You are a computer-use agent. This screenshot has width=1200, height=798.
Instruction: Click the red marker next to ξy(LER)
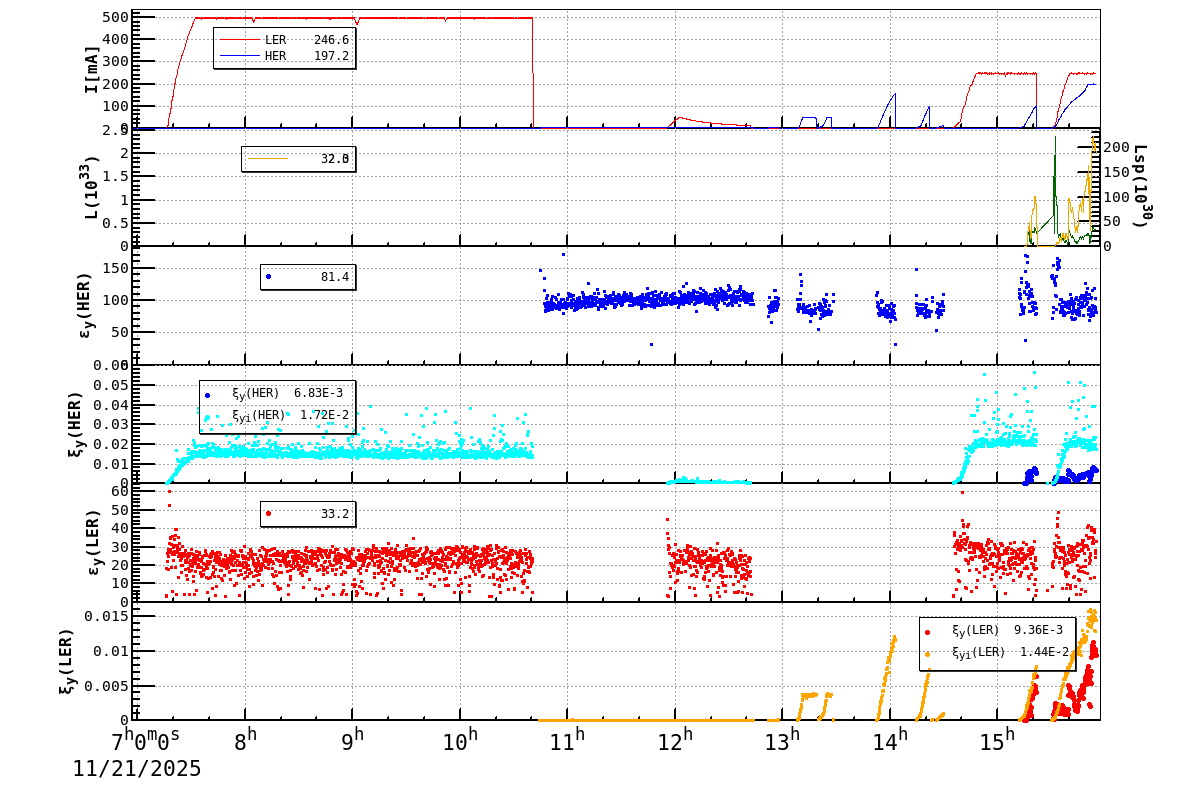click(x=927, y=632)
